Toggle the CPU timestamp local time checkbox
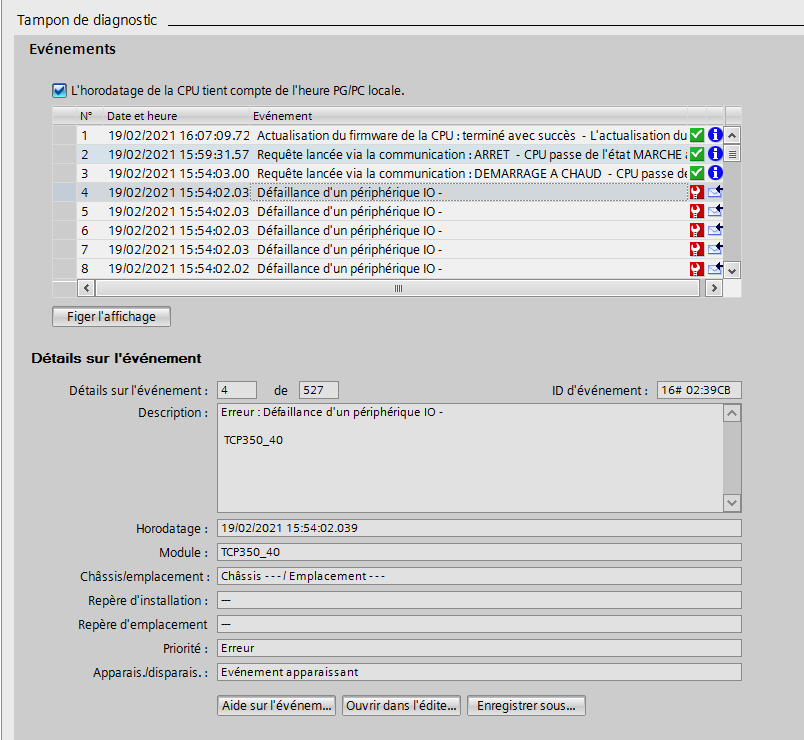Image resolution: width=804 pixels, height=740 pixels. [60, 90]
